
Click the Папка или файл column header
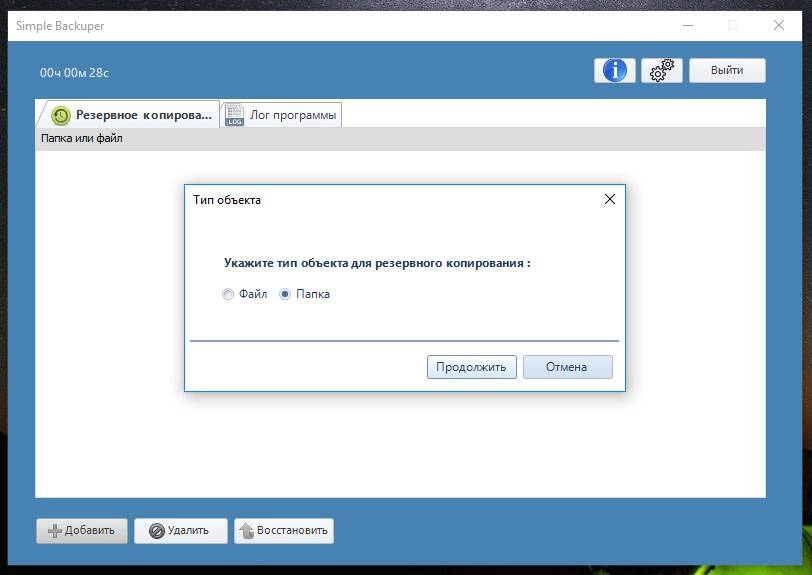click(400, 139)
